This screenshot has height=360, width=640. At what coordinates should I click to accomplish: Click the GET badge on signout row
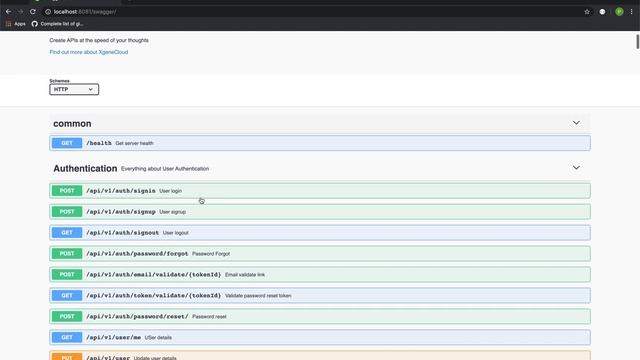pyautogui.click(x=67, y=233)
